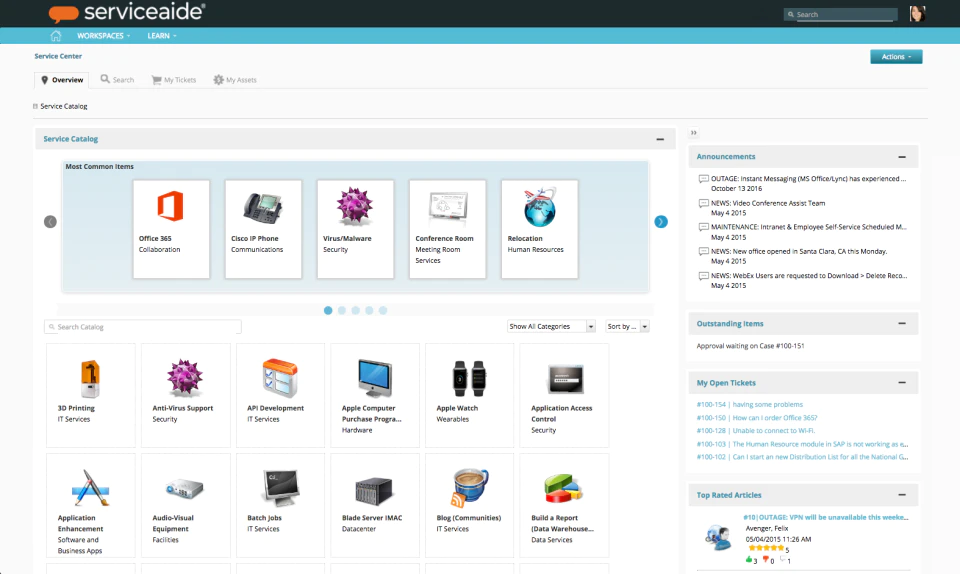The height and width of the screenshot is (574, 960).
Task: Open Blade Server IMAC item
Action: [x=375, y=505]
